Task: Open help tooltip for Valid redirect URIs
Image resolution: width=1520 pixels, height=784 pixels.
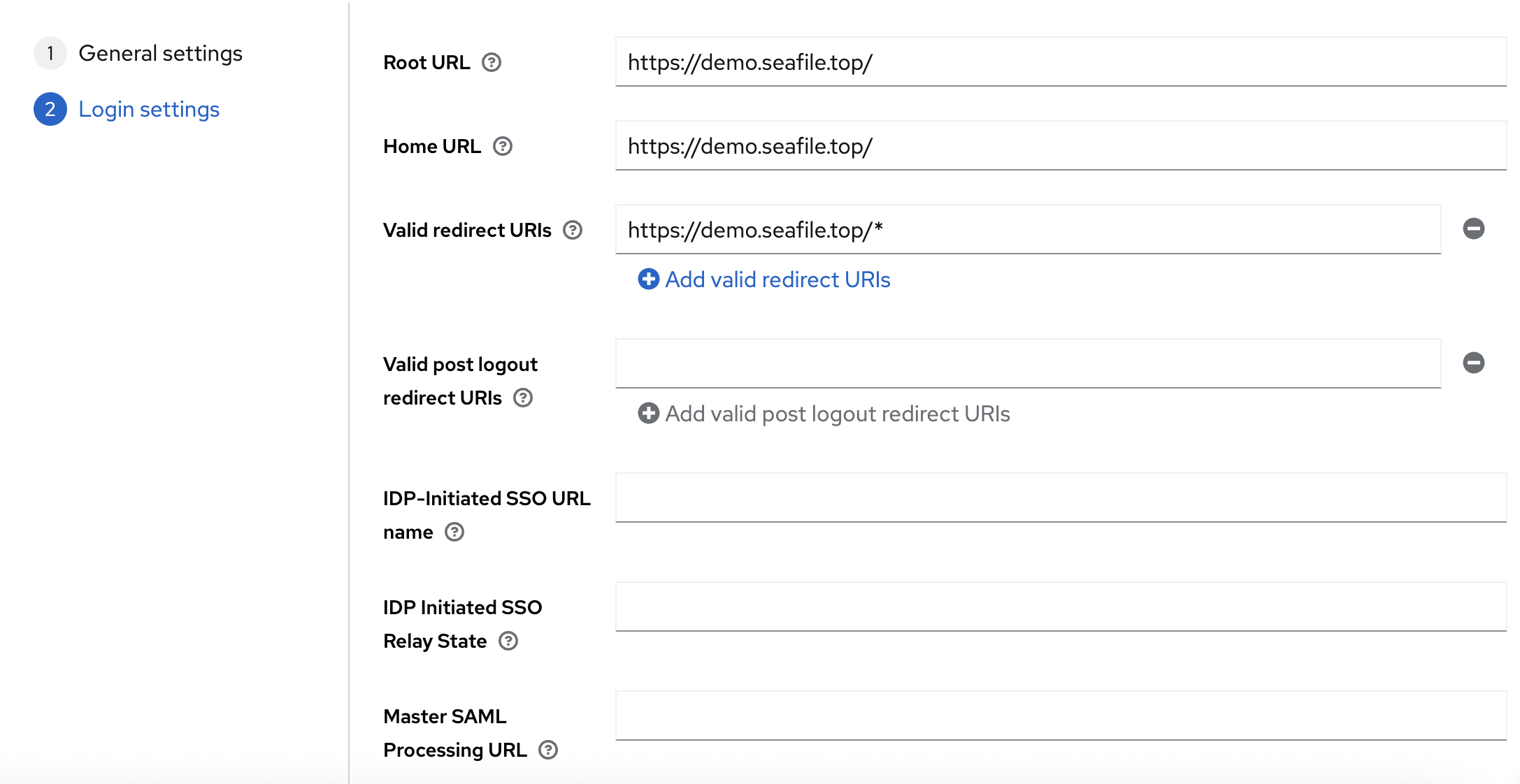Action: click(x=573, y=230)
